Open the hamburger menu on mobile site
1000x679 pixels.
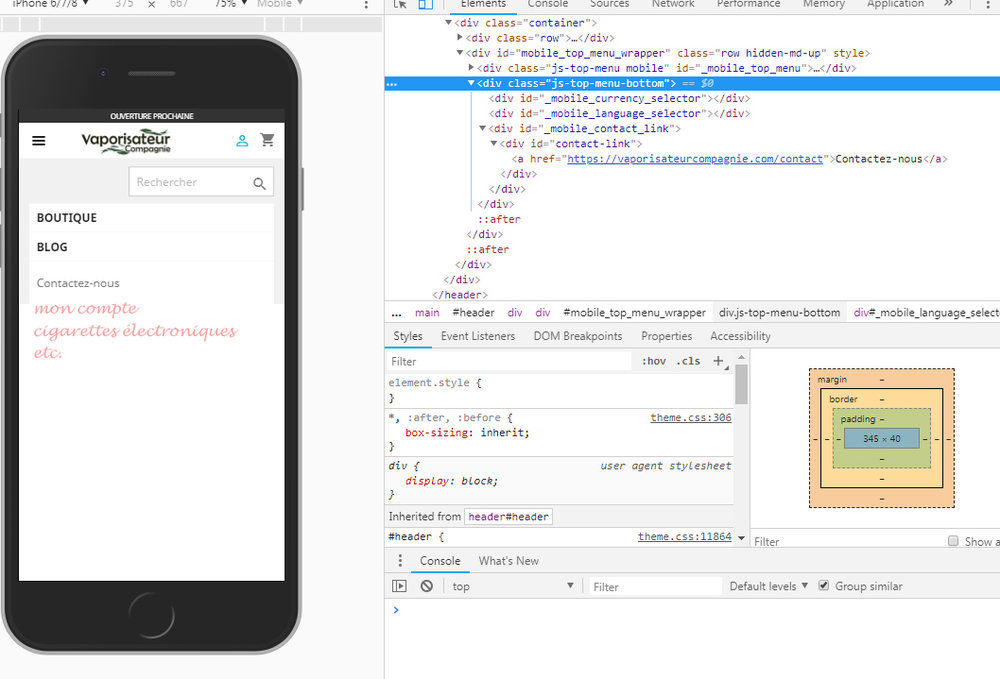click(39, 141)
